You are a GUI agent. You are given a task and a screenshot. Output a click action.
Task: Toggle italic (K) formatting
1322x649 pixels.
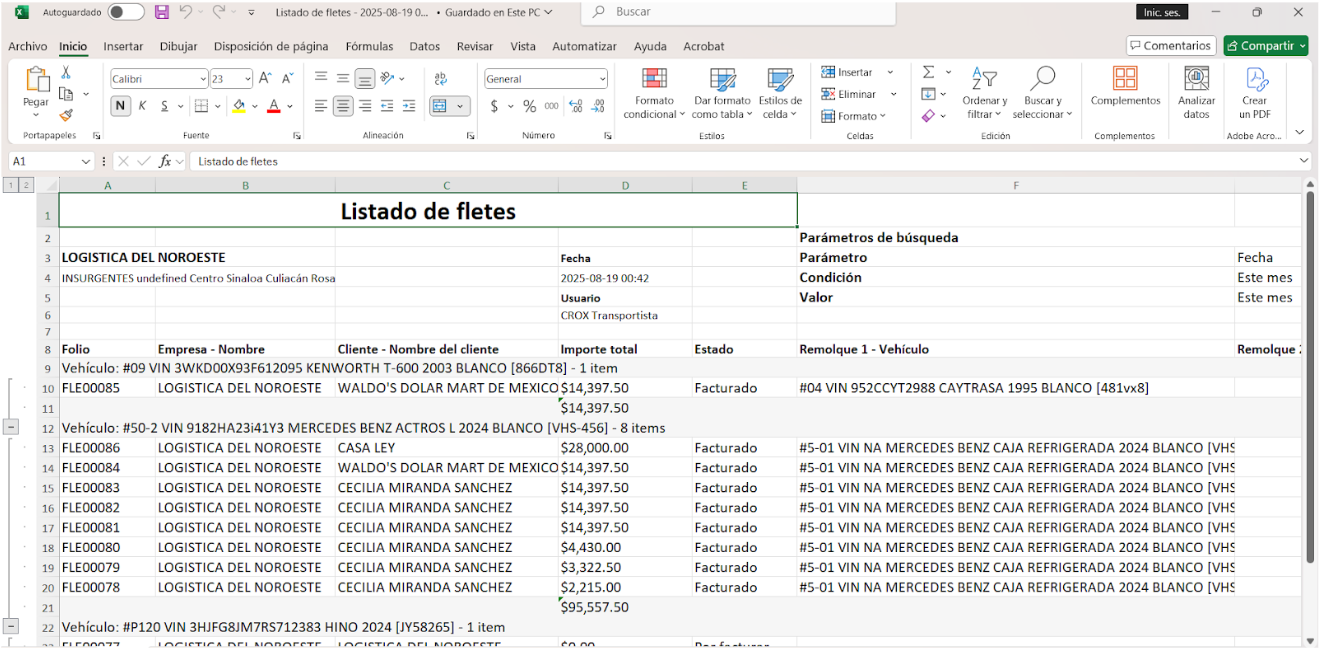click(142, 106)
